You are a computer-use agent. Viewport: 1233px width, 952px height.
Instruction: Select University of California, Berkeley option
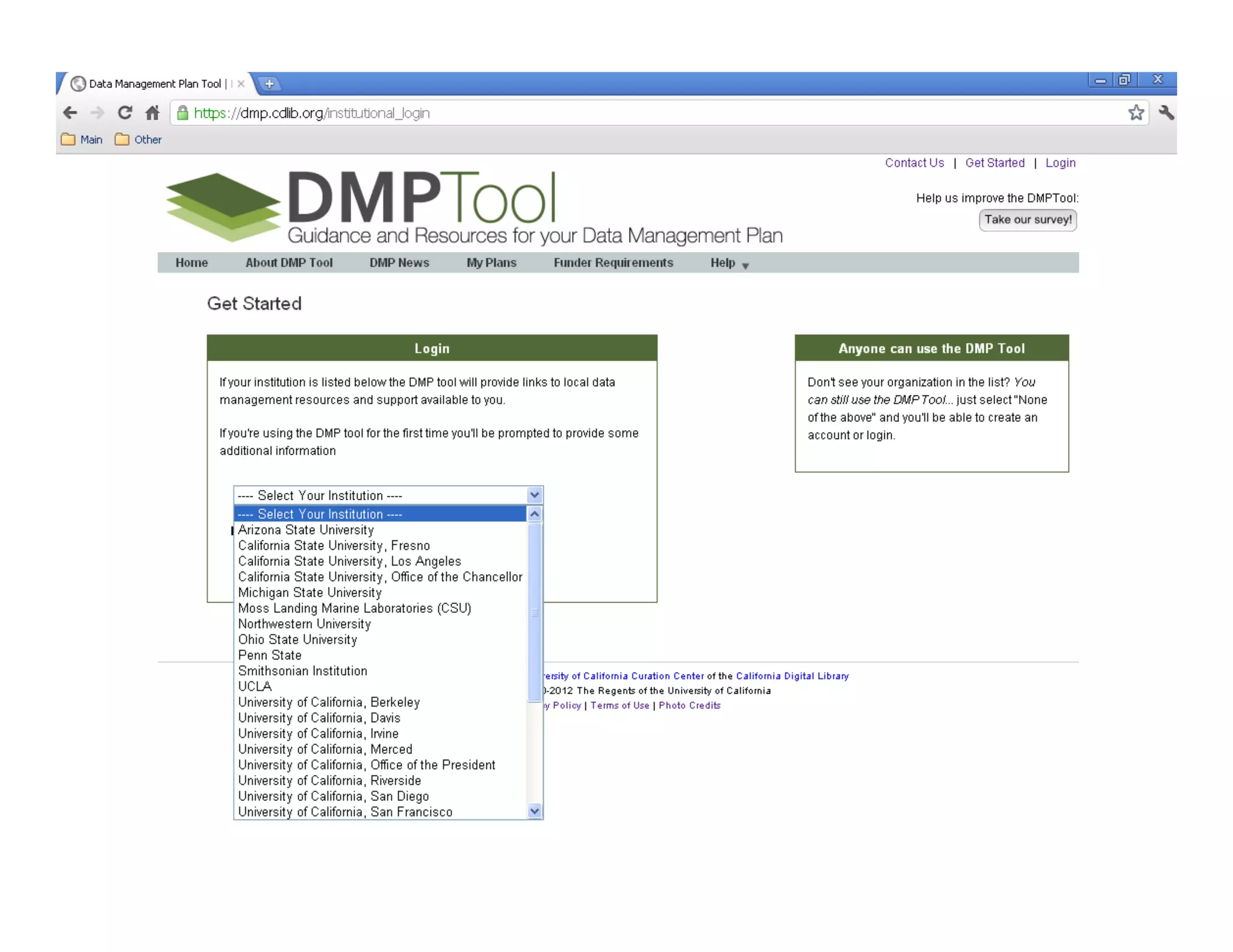(x=329, y=702)
